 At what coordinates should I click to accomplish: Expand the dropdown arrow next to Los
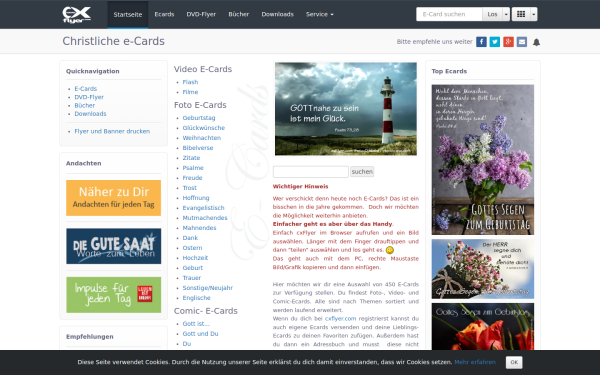(506, 14)
